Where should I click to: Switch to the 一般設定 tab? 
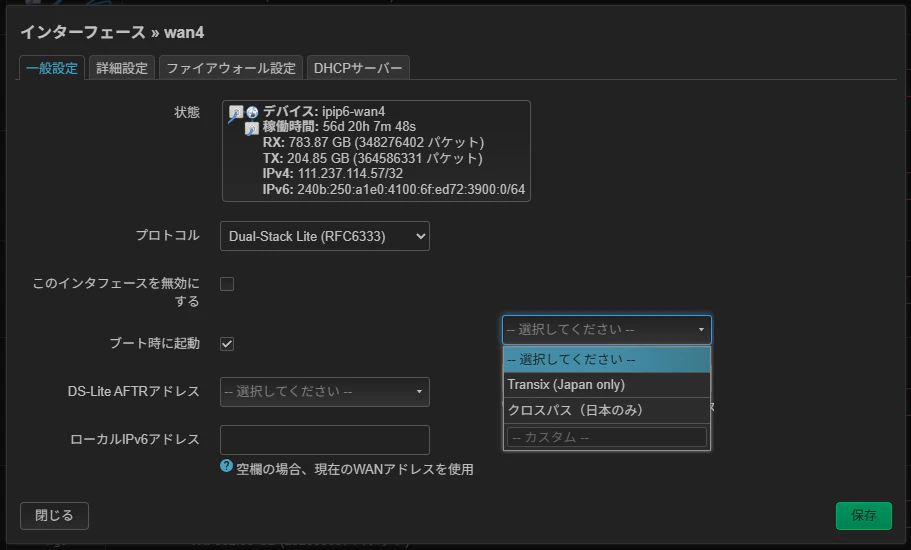pos(52,68)
